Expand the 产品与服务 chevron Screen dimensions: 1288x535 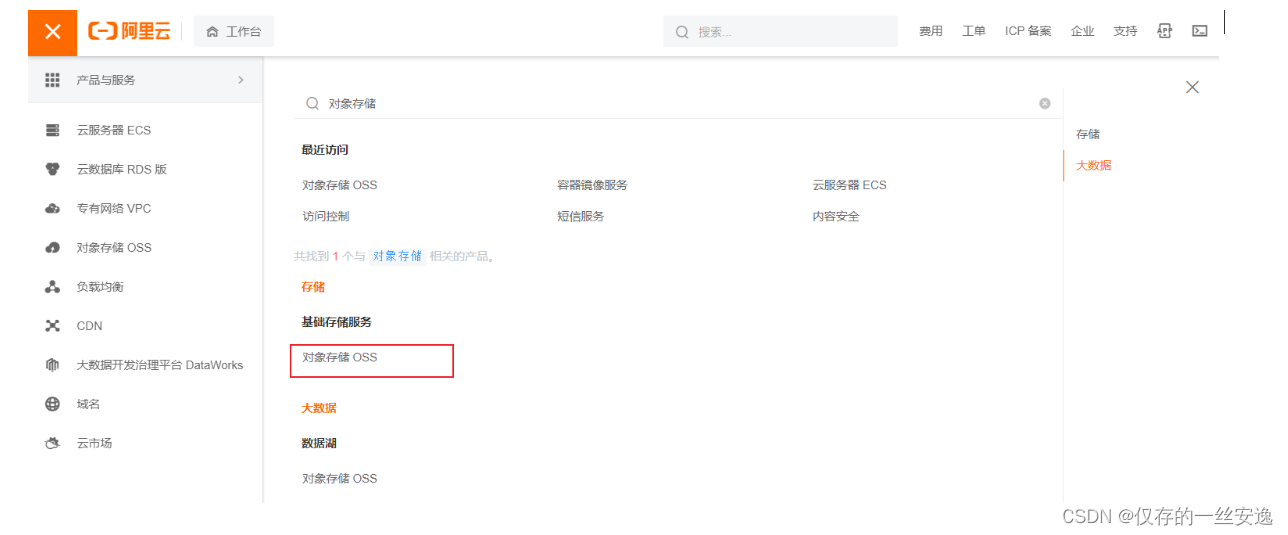tap(241, 80)
